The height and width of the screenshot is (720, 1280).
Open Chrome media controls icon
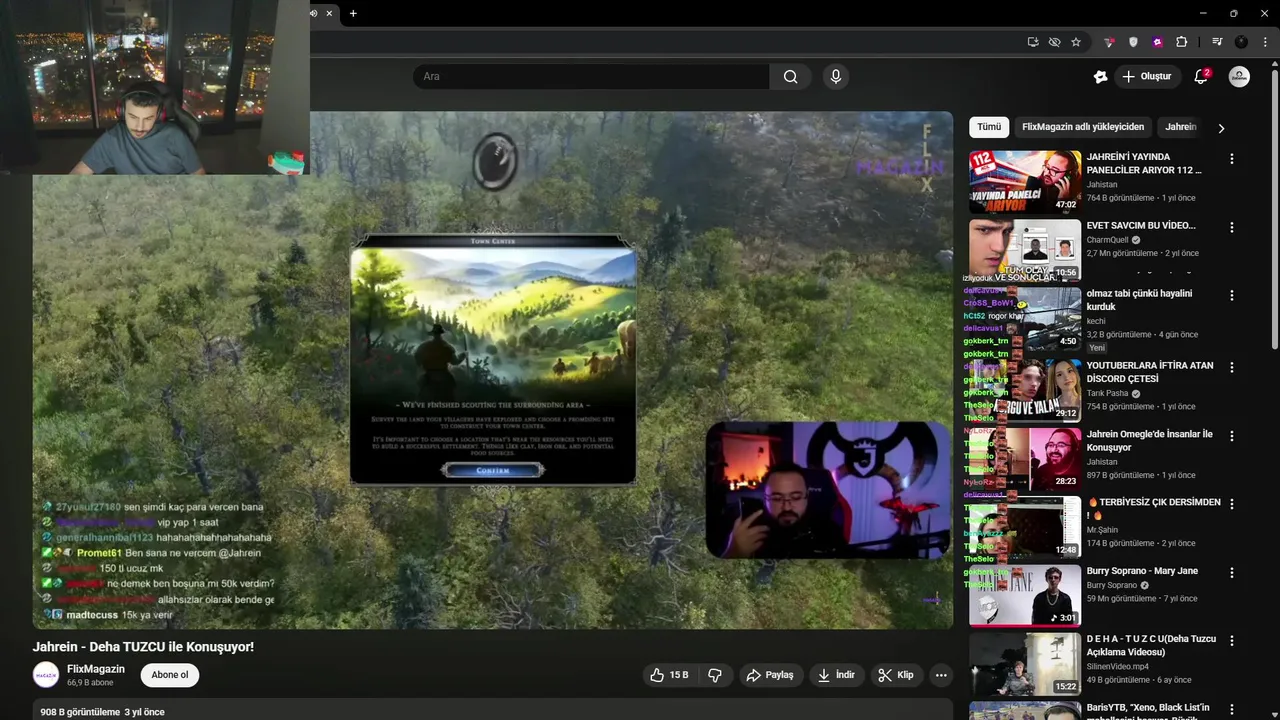(1217, 42)
